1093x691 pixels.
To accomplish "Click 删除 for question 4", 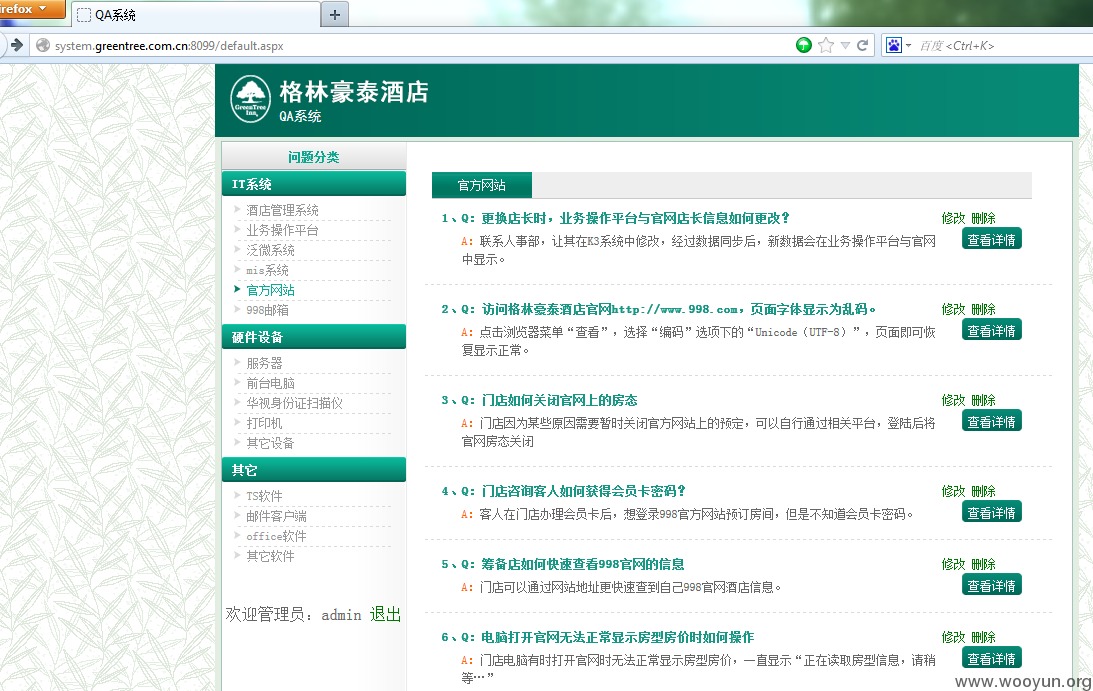I will tap(984, 491).
